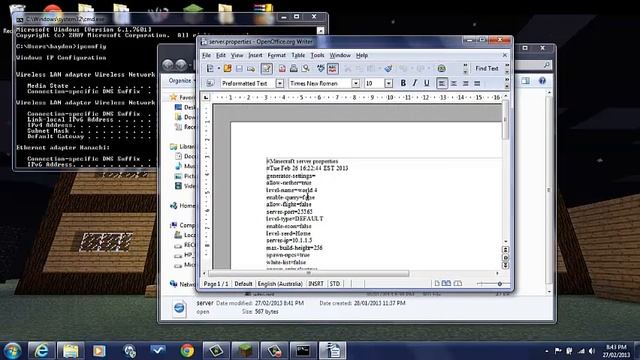
Task: Click the Explorer blue Help icon
Action: 542,81
